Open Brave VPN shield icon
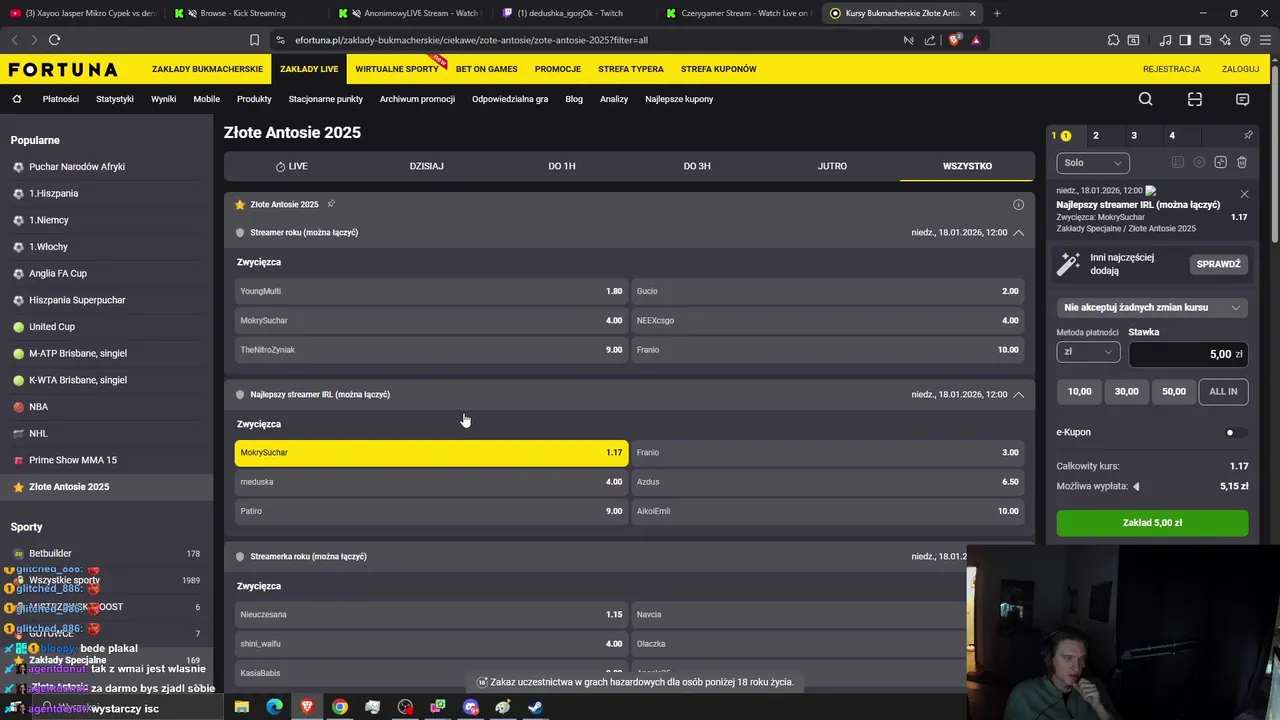The width and height of the screenshot is (1280, 720). tap(1245, 40)
